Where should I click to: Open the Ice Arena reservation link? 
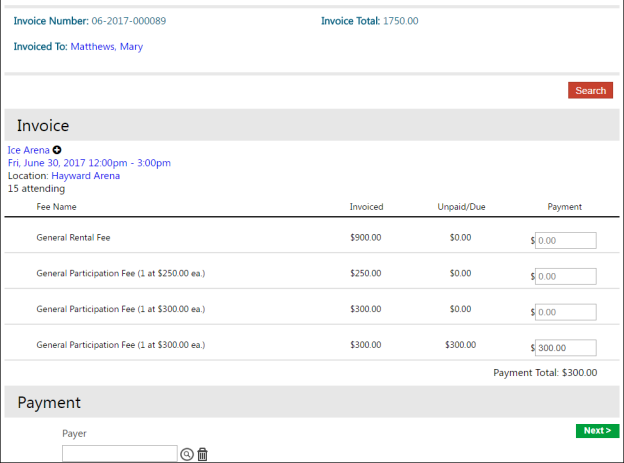click(28, 150)
